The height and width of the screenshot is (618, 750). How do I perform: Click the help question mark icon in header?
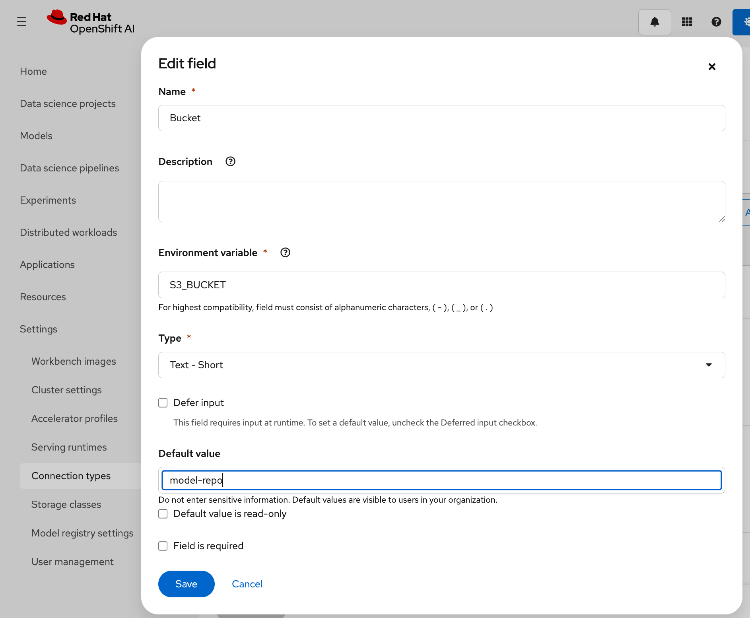point(716,22)
